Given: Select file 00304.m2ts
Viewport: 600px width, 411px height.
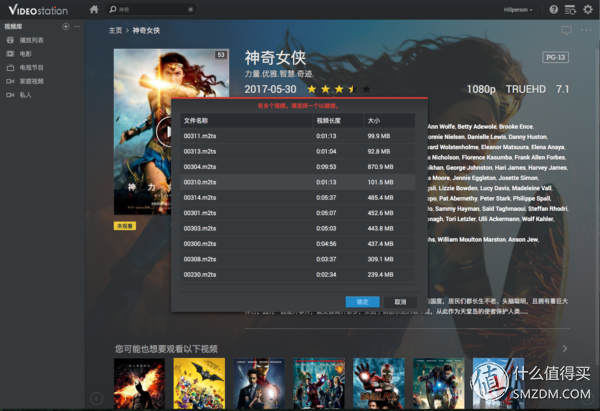Looking at the screenshot, I should 298,167.
